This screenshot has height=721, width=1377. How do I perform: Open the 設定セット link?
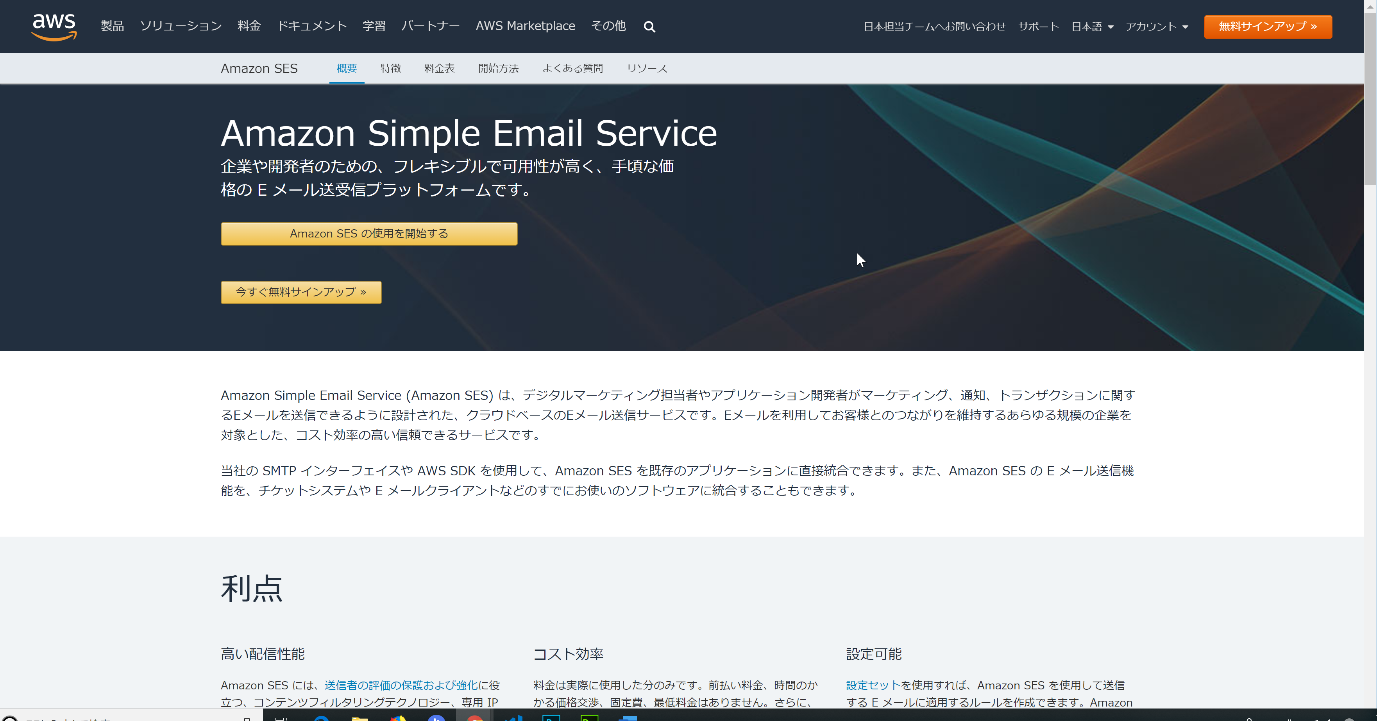point(873,685)
